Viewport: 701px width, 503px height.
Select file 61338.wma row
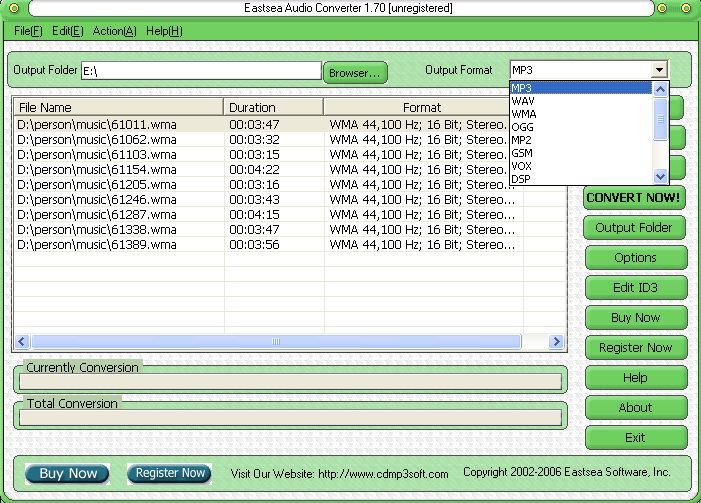pos(268,229)
